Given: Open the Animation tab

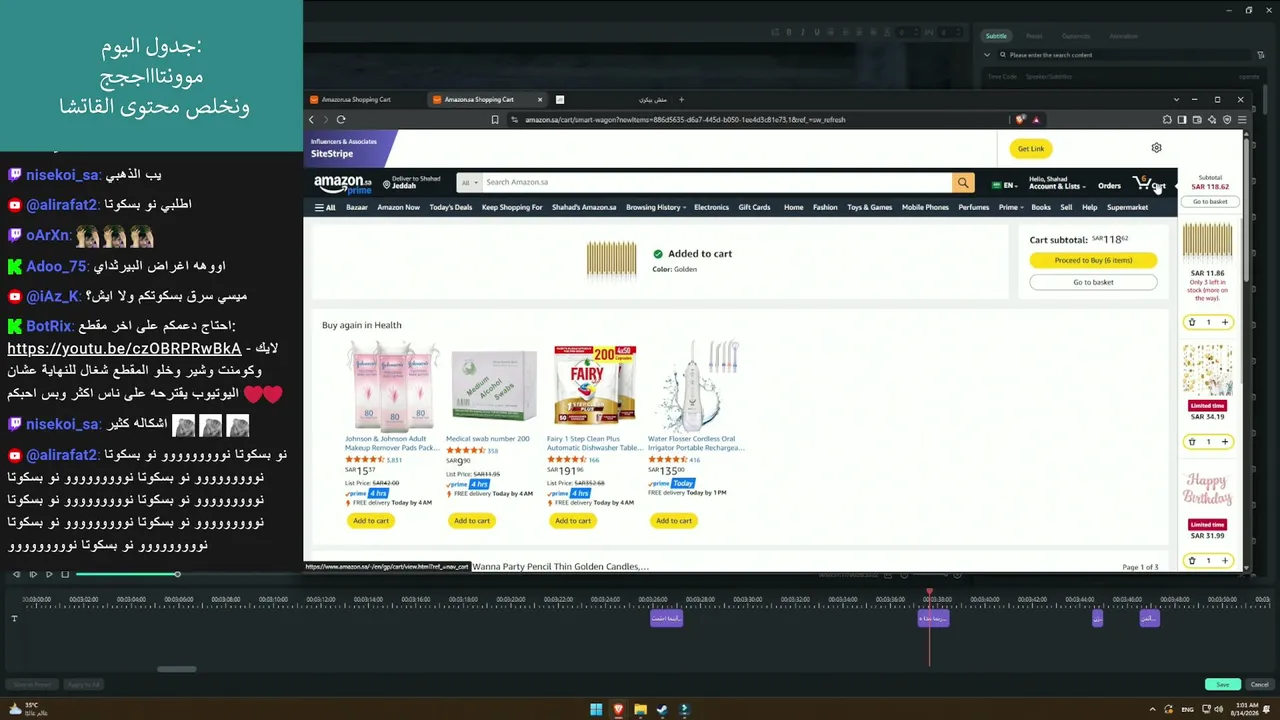Looking at the screenshot, I should coord(1124,36).
